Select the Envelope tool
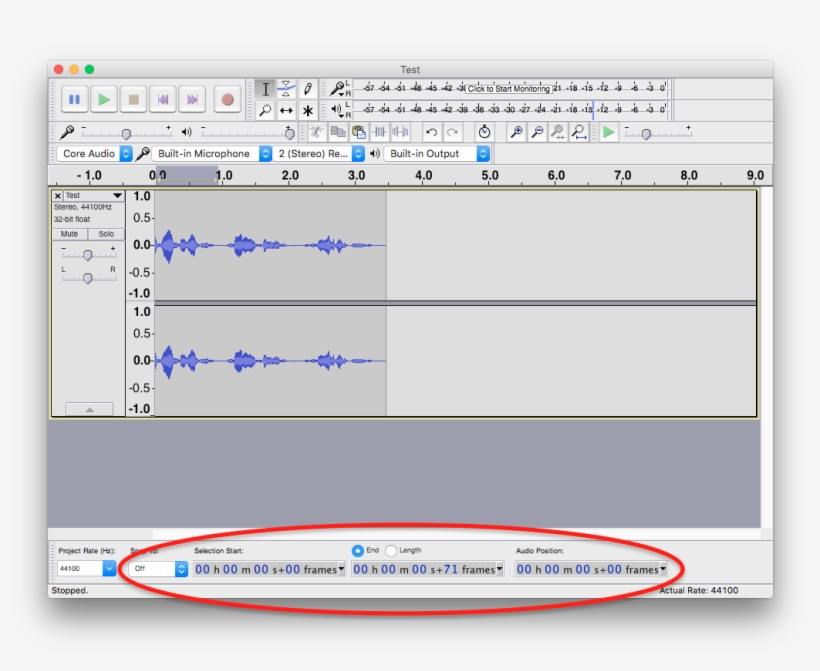 click(286, 89)
